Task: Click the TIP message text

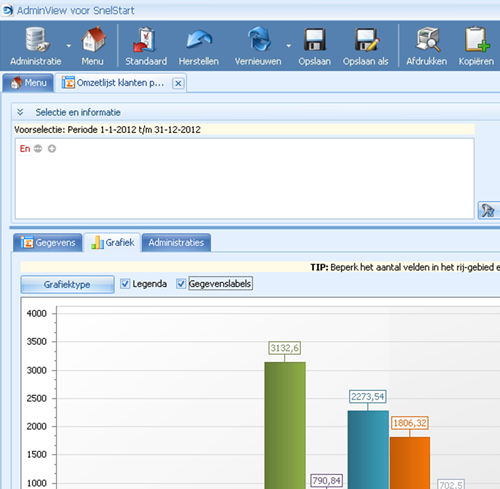Action: point(405,267)
